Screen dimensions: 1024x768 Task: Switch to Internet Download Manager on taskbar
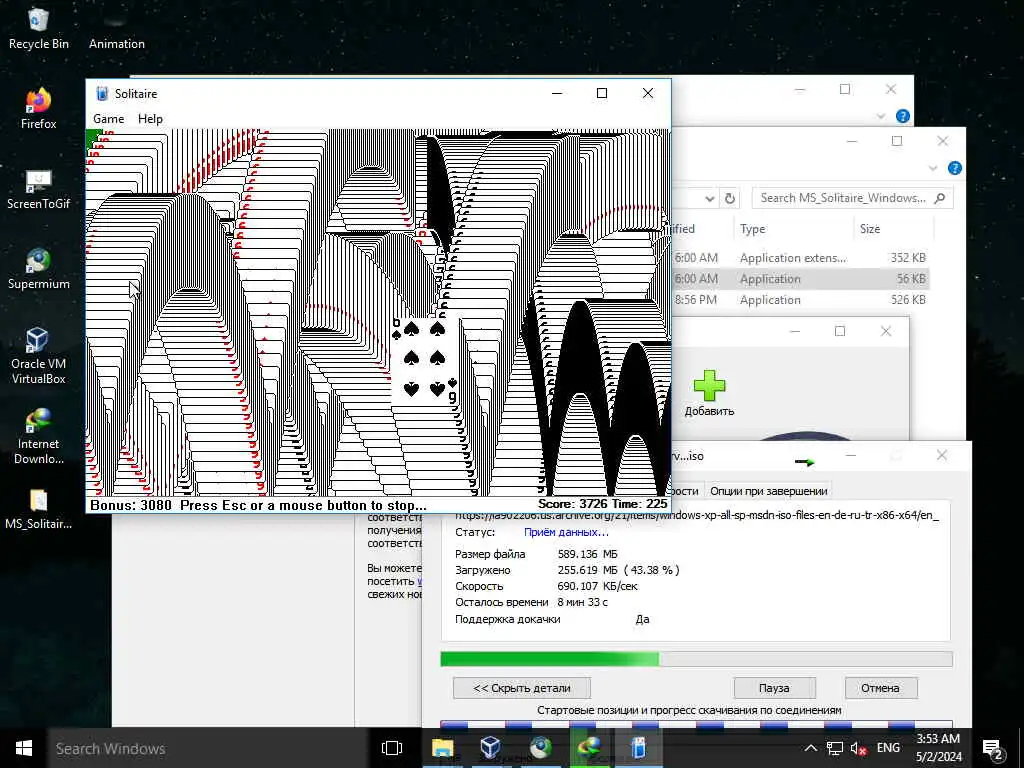tap(589, 748)
